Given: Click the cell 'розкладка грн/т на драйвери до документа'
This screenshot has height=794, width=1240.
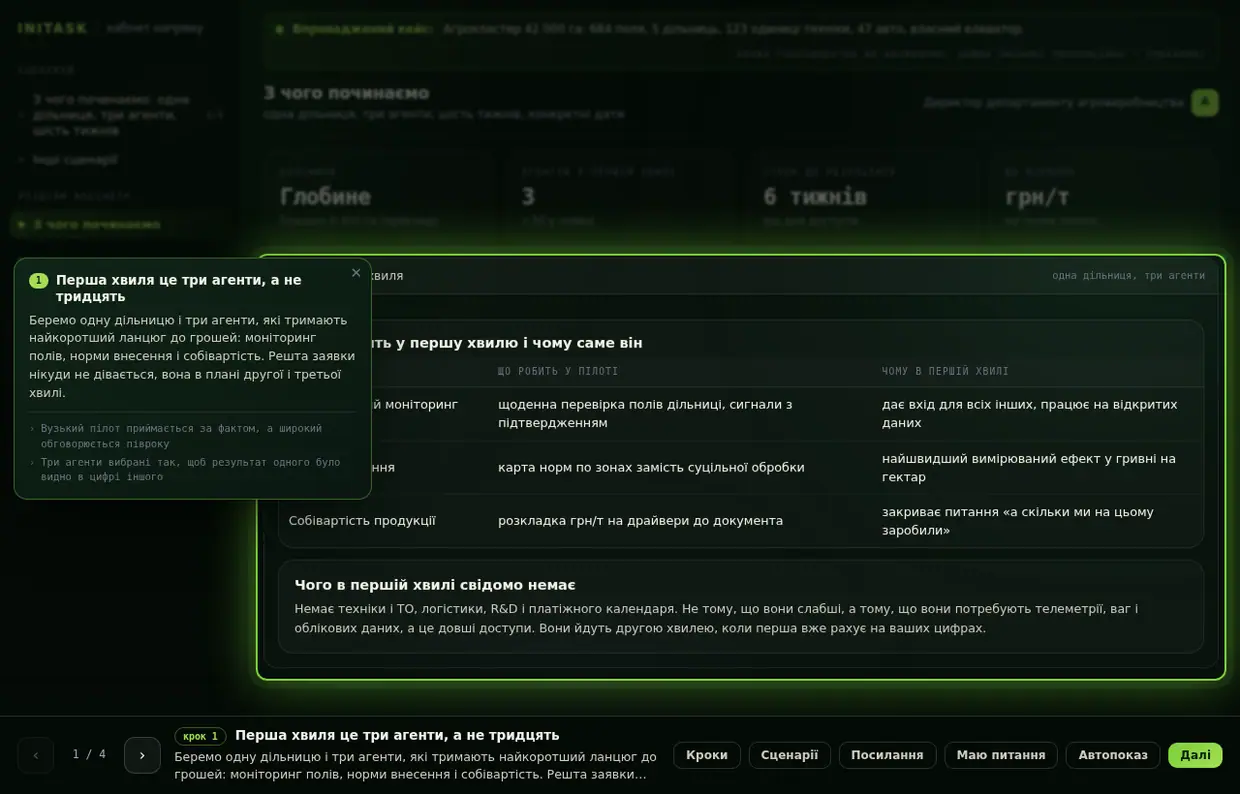Looking at the screenshot, I should coord(640,521).
